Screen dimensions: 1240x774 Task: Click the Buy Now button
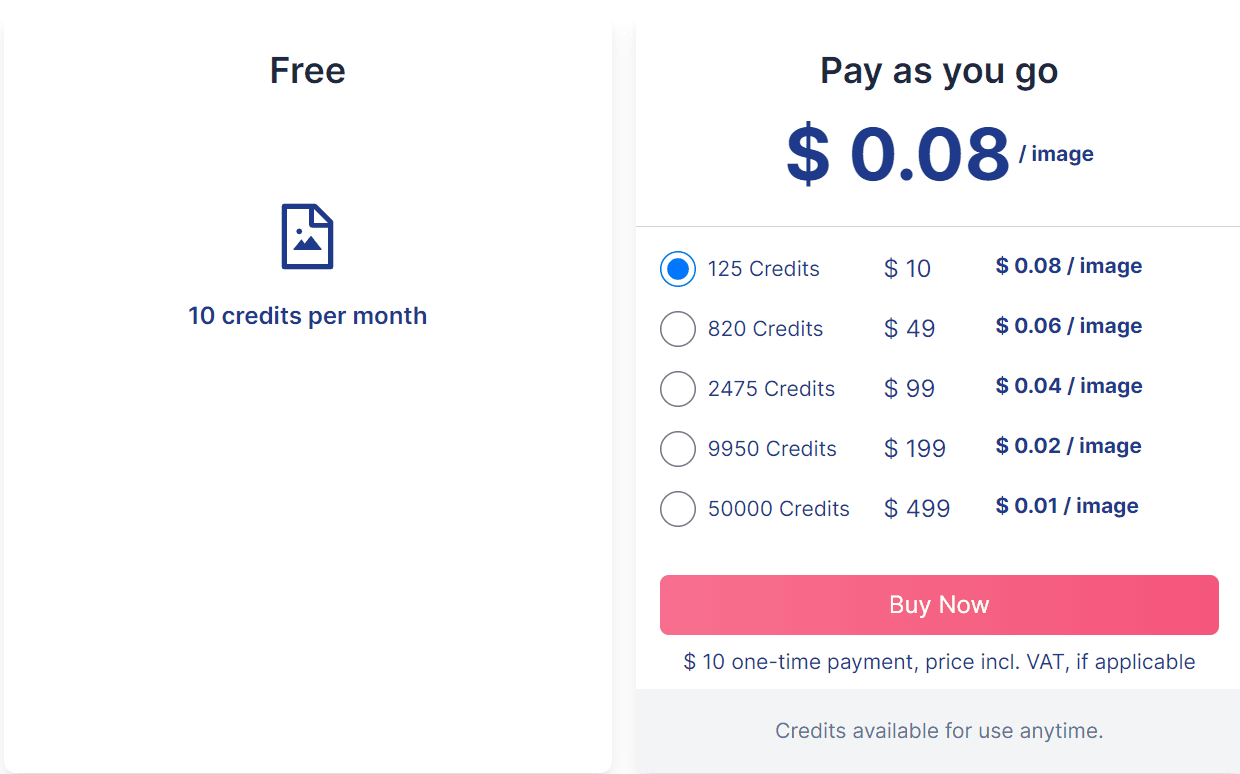[x=938, y=604]
